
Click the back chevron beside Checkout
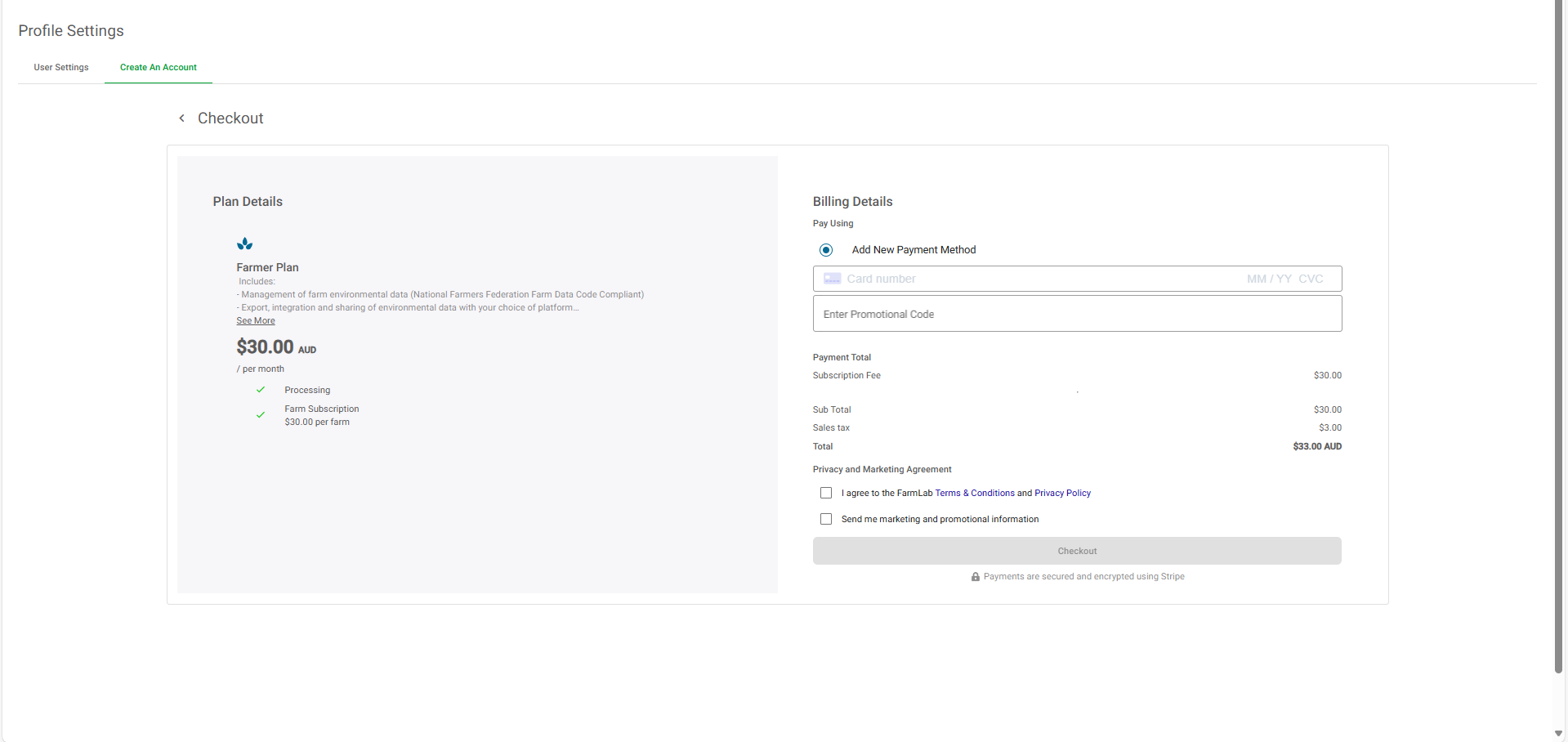[x=181, y=118]
